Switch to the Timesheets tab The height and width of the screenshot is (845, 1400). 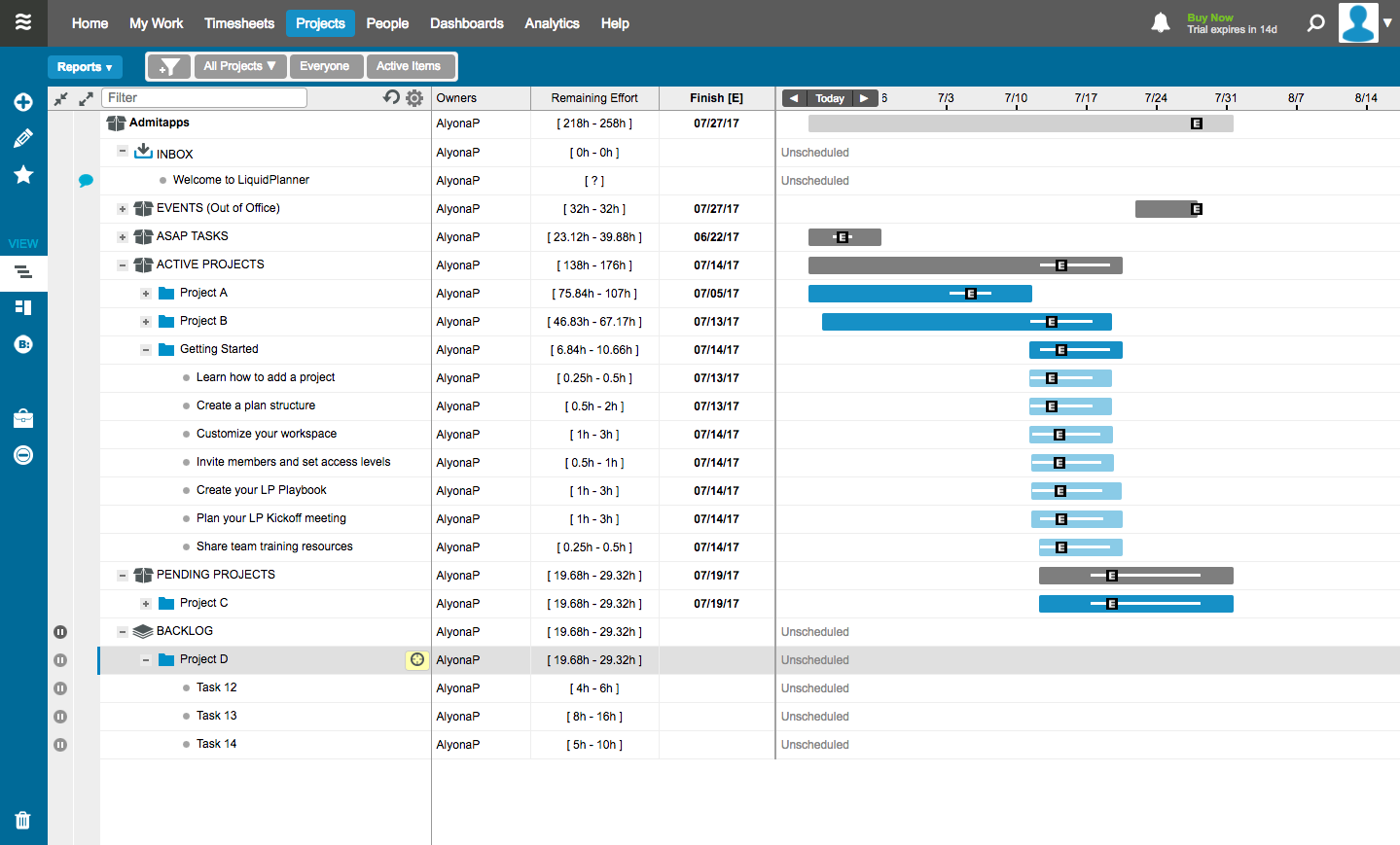point(239,23)
